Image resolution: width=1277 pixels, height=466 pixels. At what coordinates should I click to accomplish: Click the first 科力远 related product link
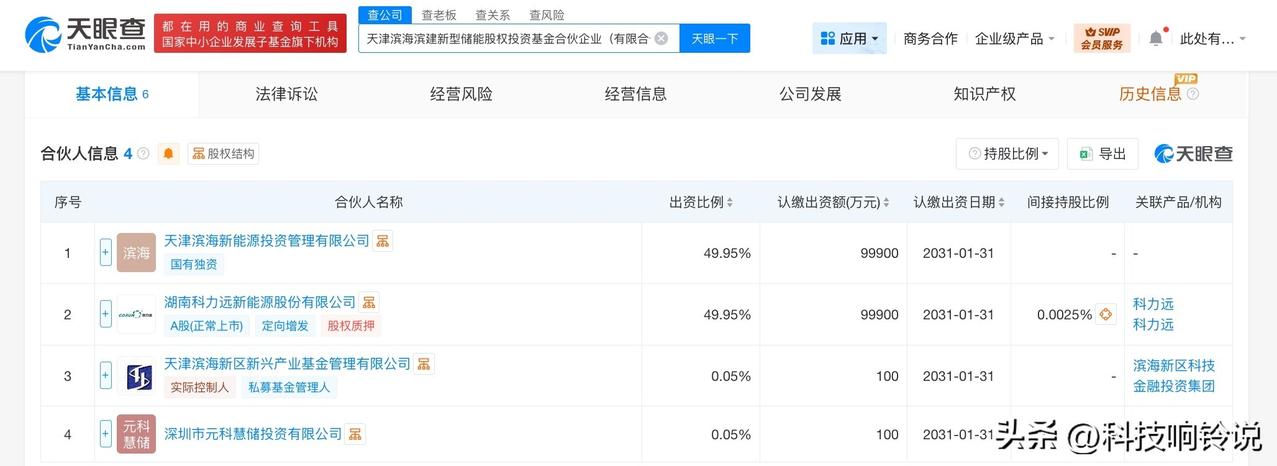1153,304
